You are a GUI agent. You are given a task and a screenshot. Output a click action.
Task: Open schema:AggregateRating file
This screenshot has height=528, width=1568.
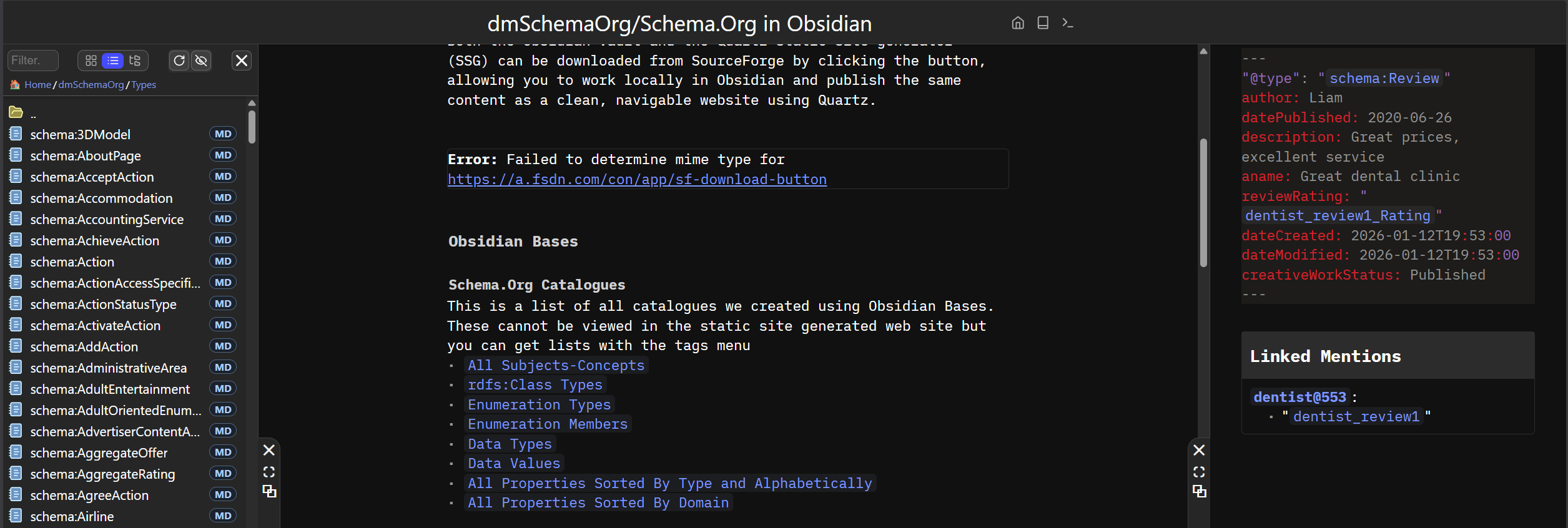[102, 474]
